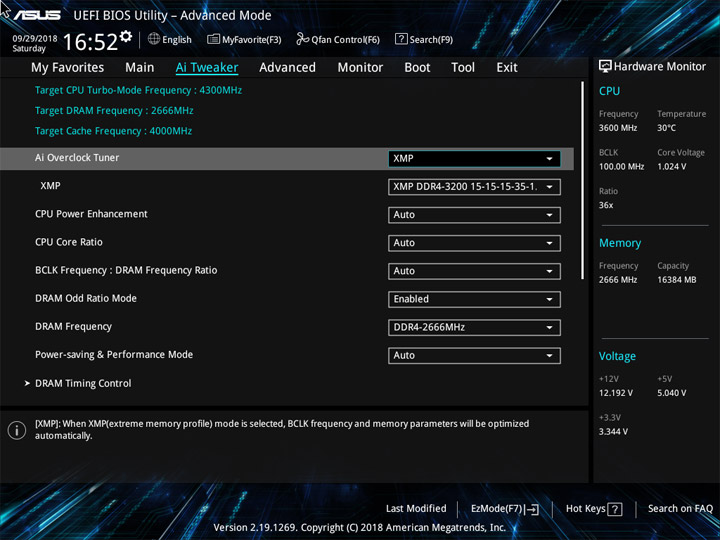Open Power-saving & Performance Mode dropdown
The height and width of the screenshot is (540, 720).
(x=474, y=355)
